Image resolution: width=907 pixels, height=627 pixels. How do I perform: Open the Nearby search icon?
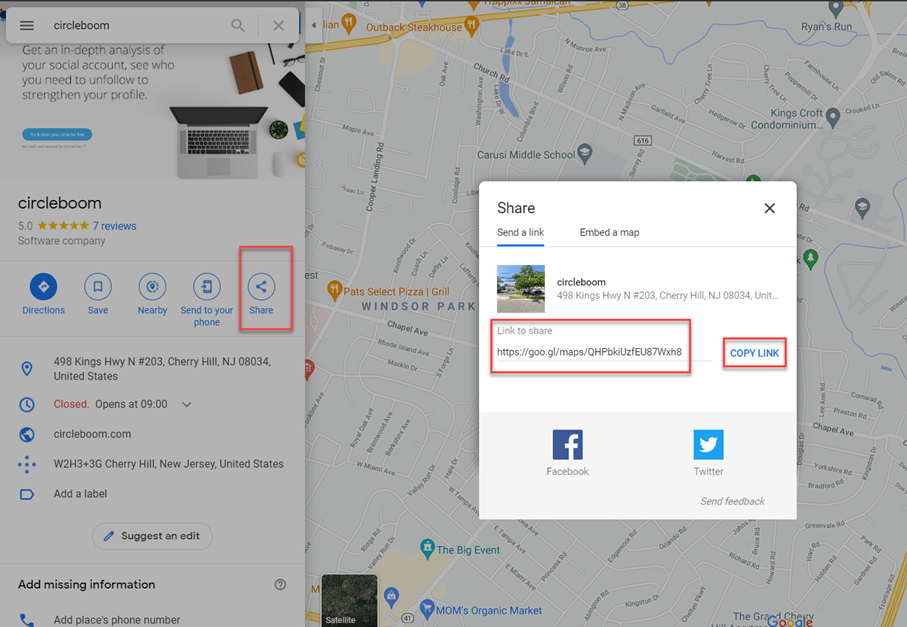click(x=152, y=288)
